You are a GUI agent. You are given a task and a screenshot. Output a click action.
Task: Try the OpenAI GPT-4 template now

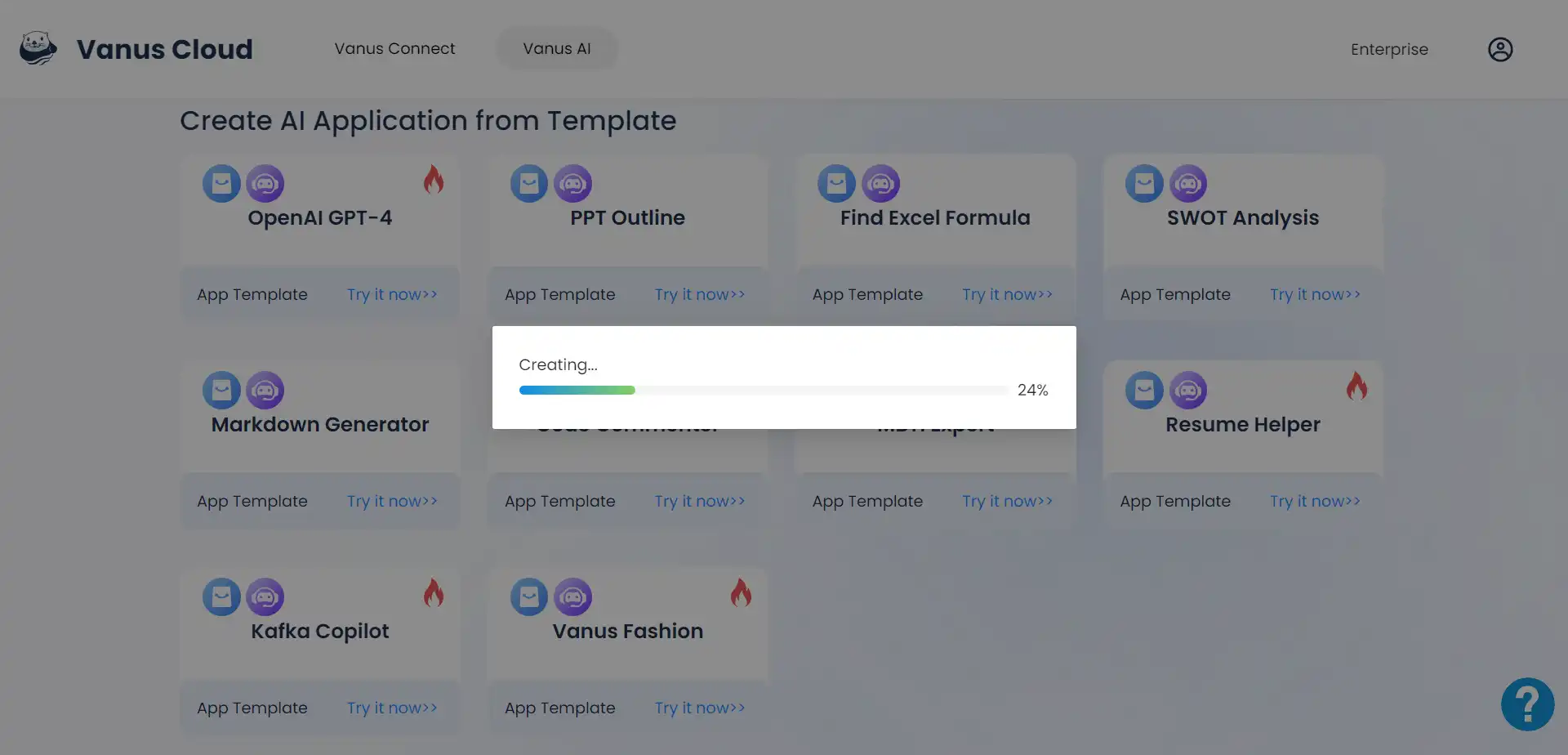tap(392, 295)
